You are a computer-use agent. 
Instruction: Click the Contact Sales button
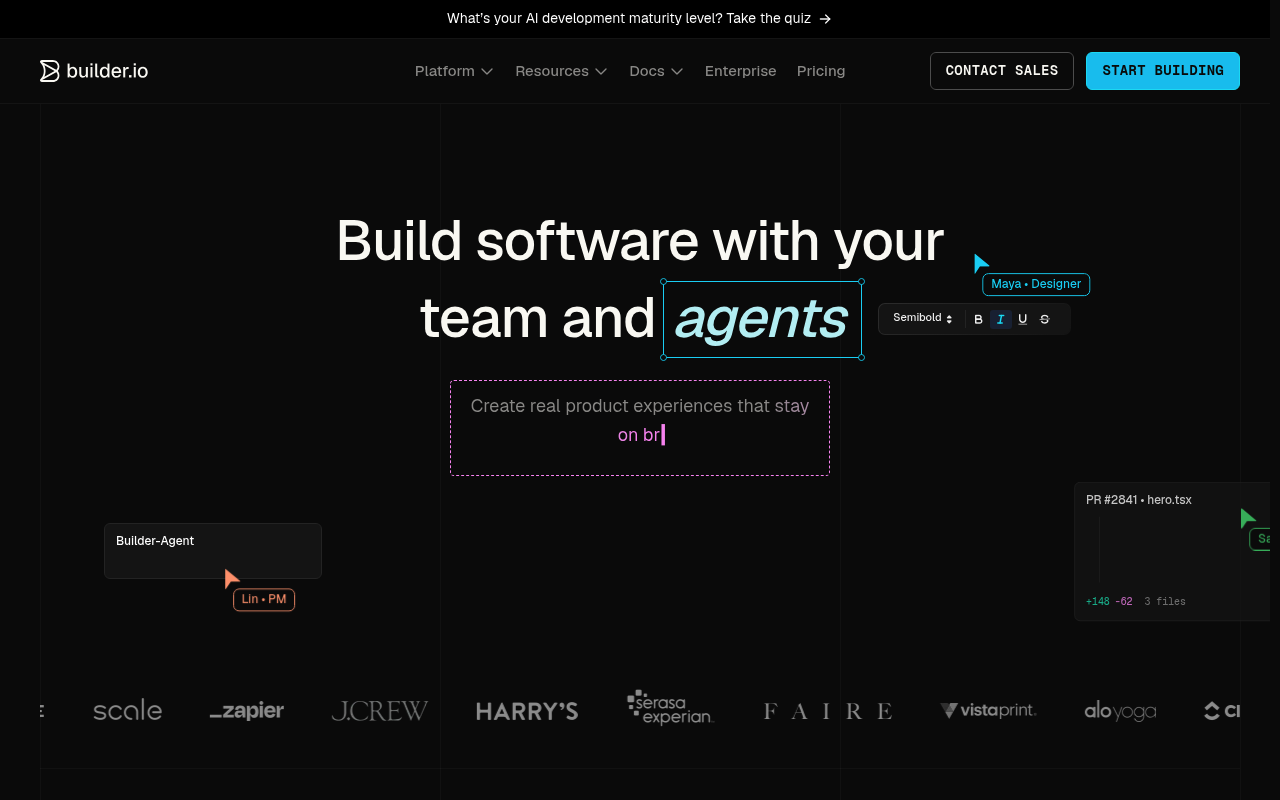coord(1002,71)
